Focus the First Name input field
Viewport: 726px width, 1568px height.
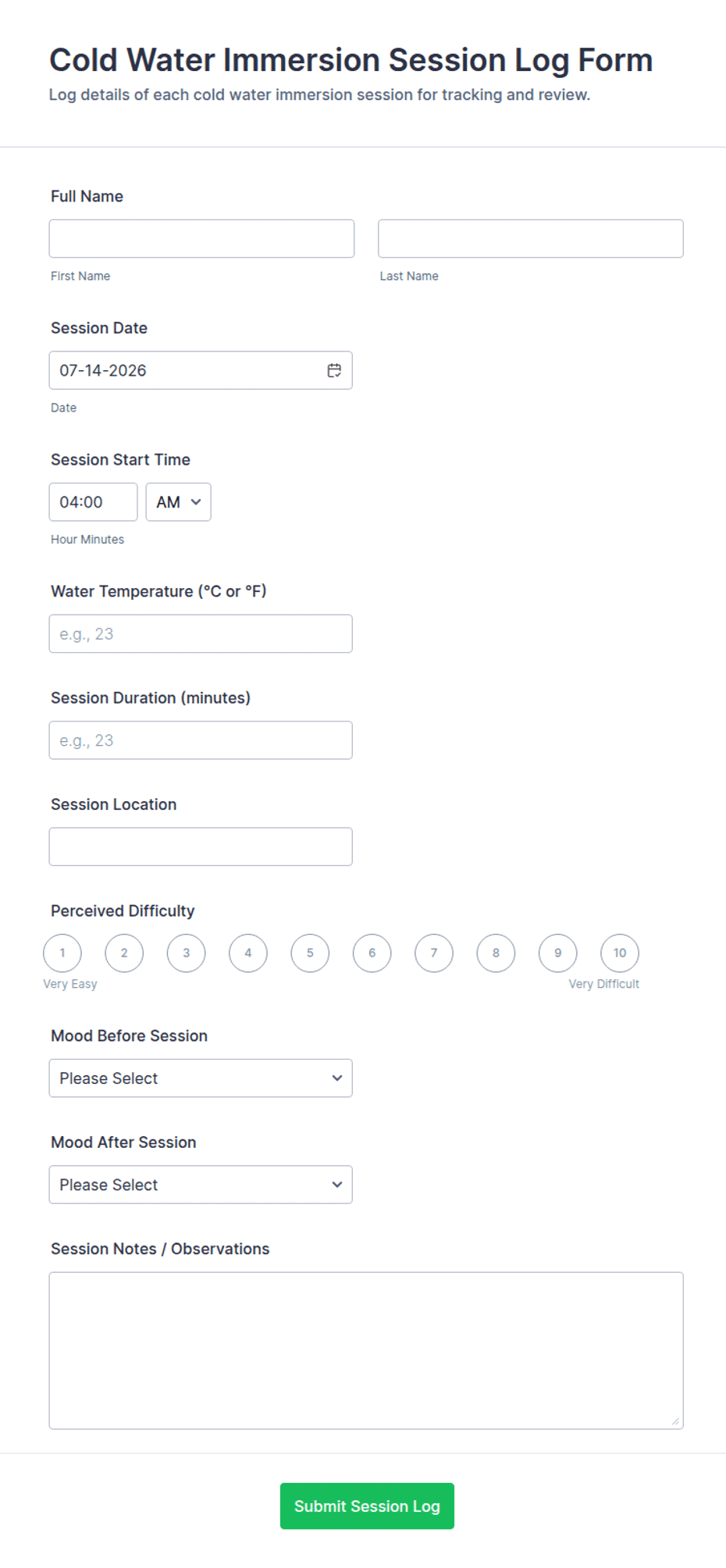coord(201,238)
